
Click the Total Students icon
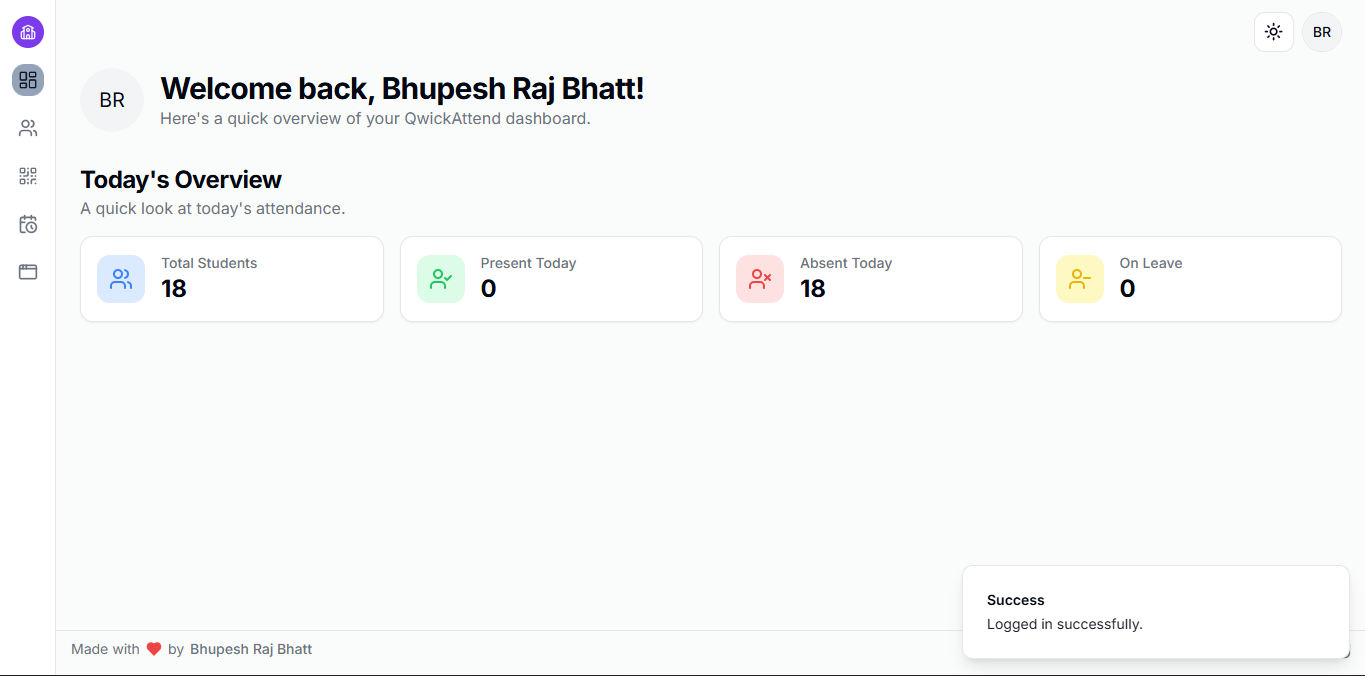point(121,279)
